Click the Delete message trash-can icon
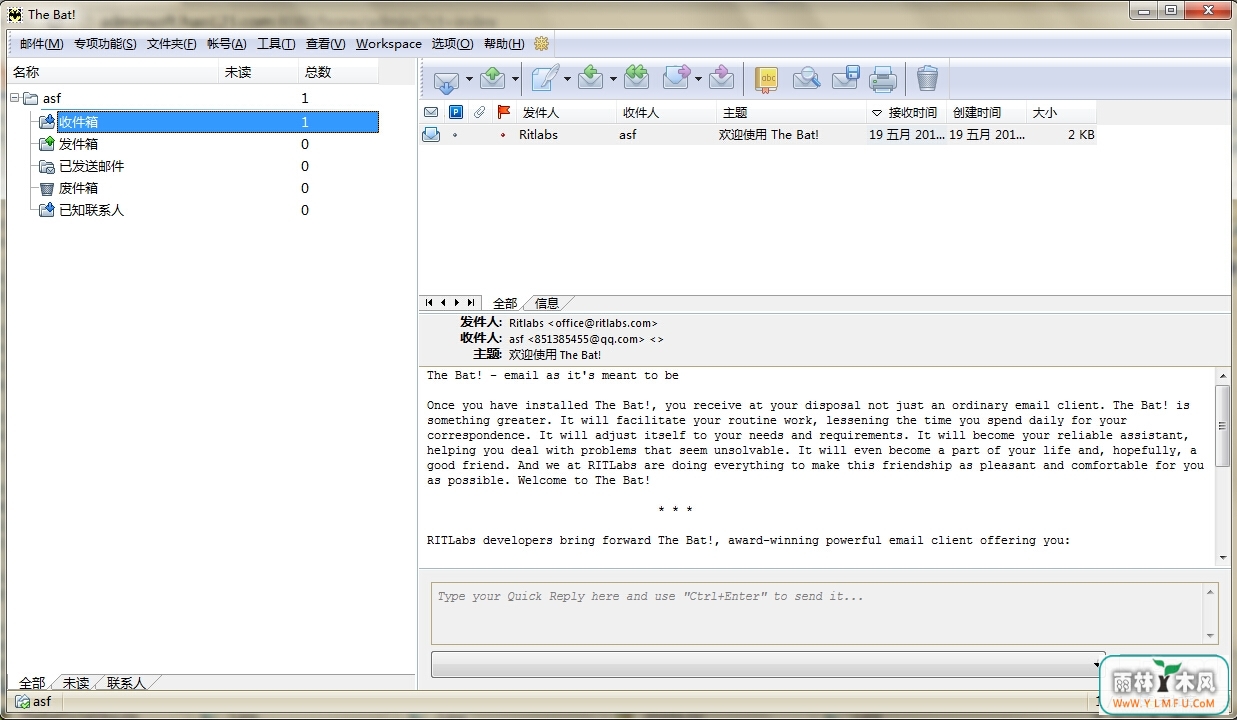The width and height of the screenshot is (1237, 720). point(927,78)
